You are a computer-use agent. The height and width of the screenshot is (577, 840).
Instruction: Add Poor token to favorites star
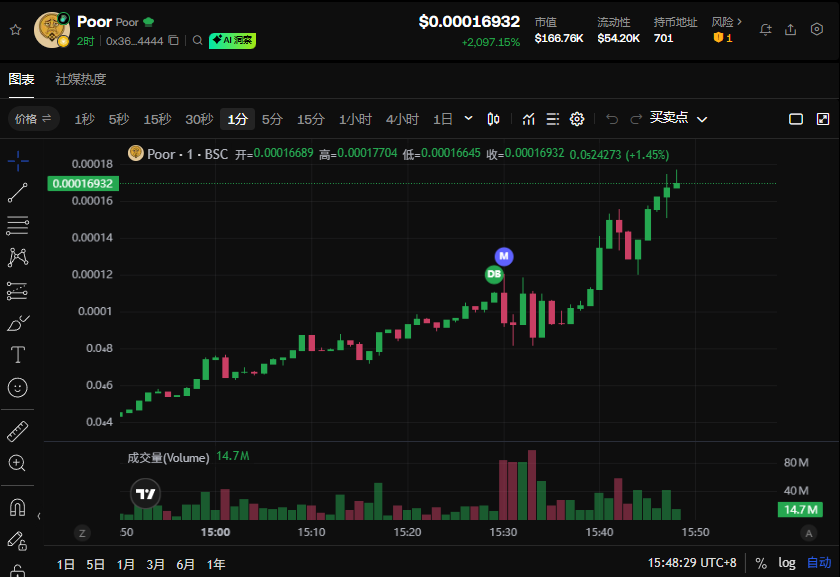(15, 30)
